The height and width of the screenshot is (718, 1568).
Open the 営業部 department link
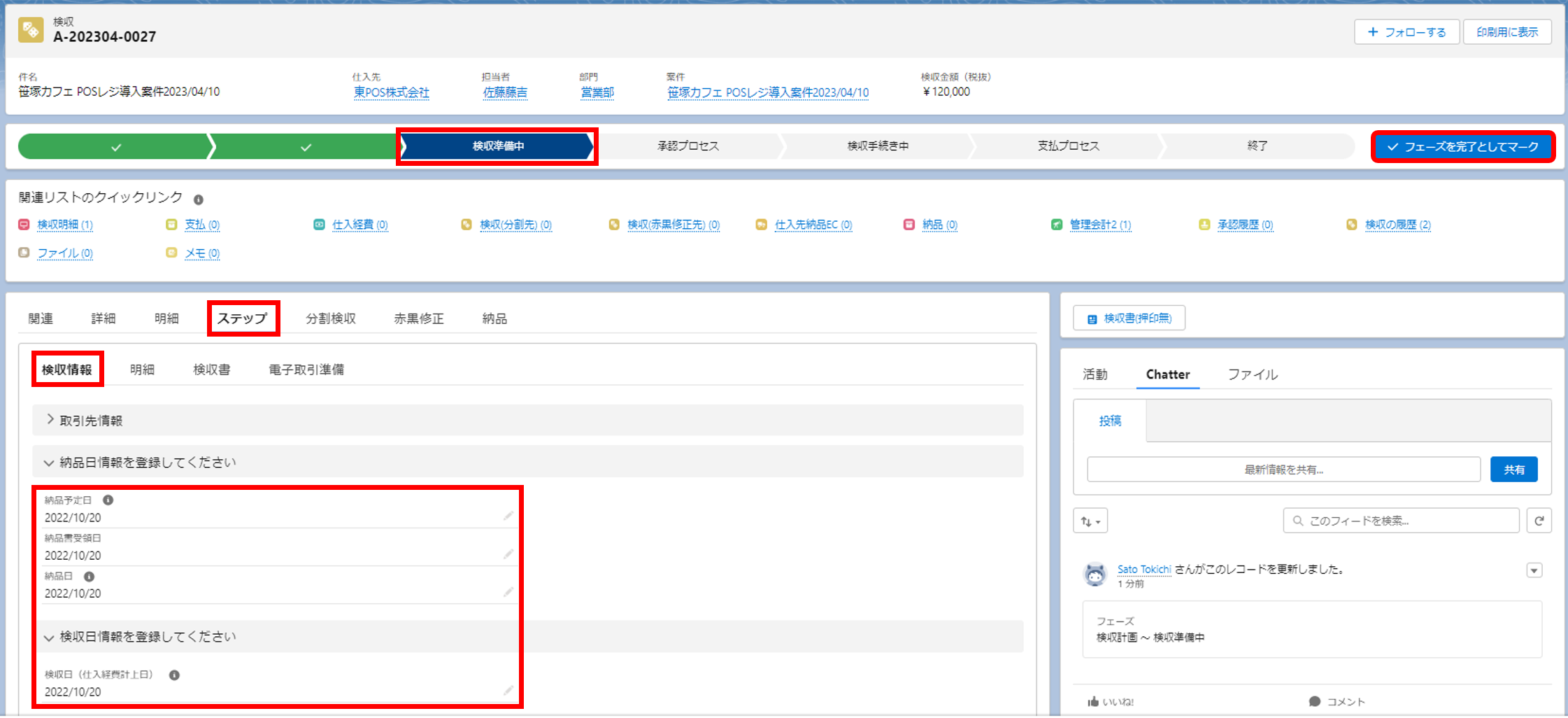click(597, 92)
